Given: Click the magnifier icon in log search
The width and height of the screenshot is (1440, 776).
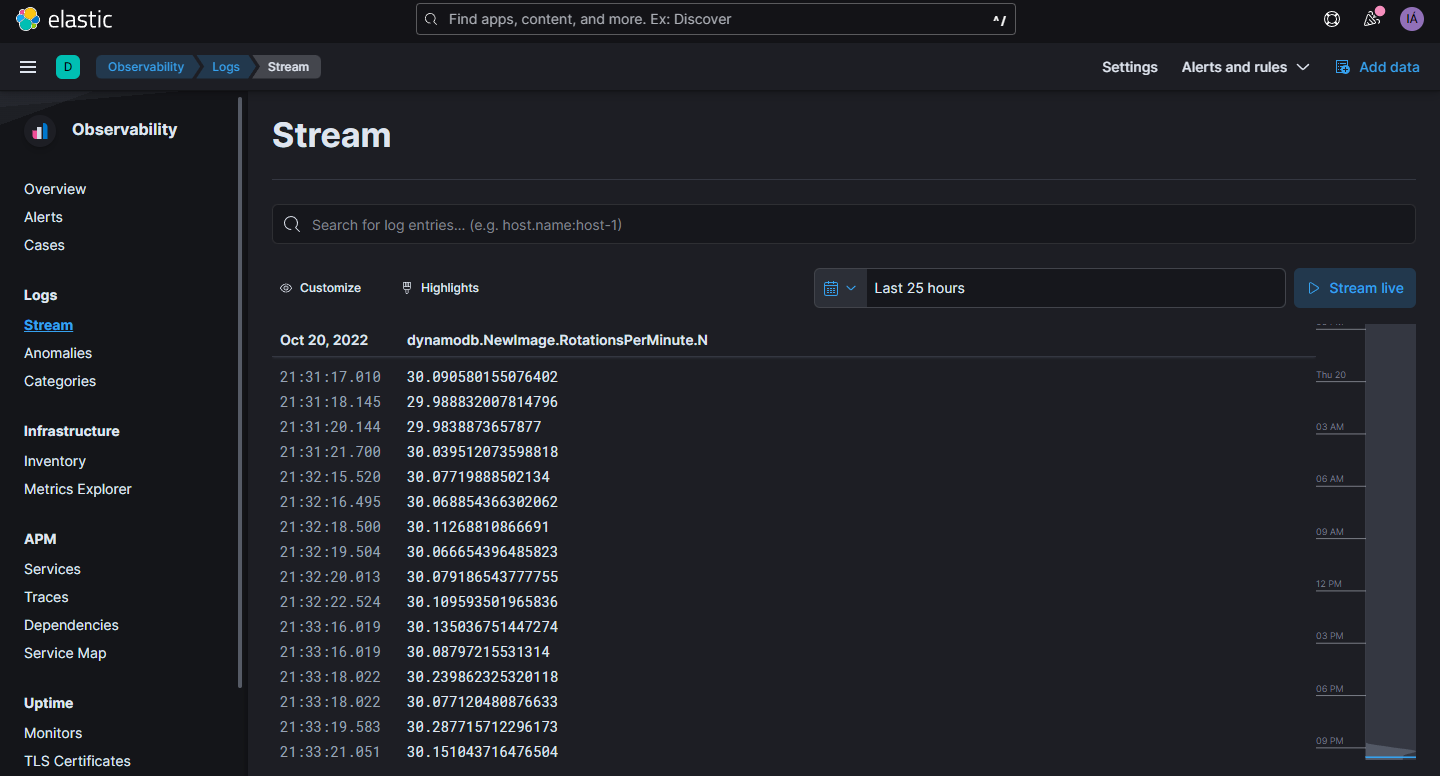Looking at the screenshot, I should (x=292, y=224).
